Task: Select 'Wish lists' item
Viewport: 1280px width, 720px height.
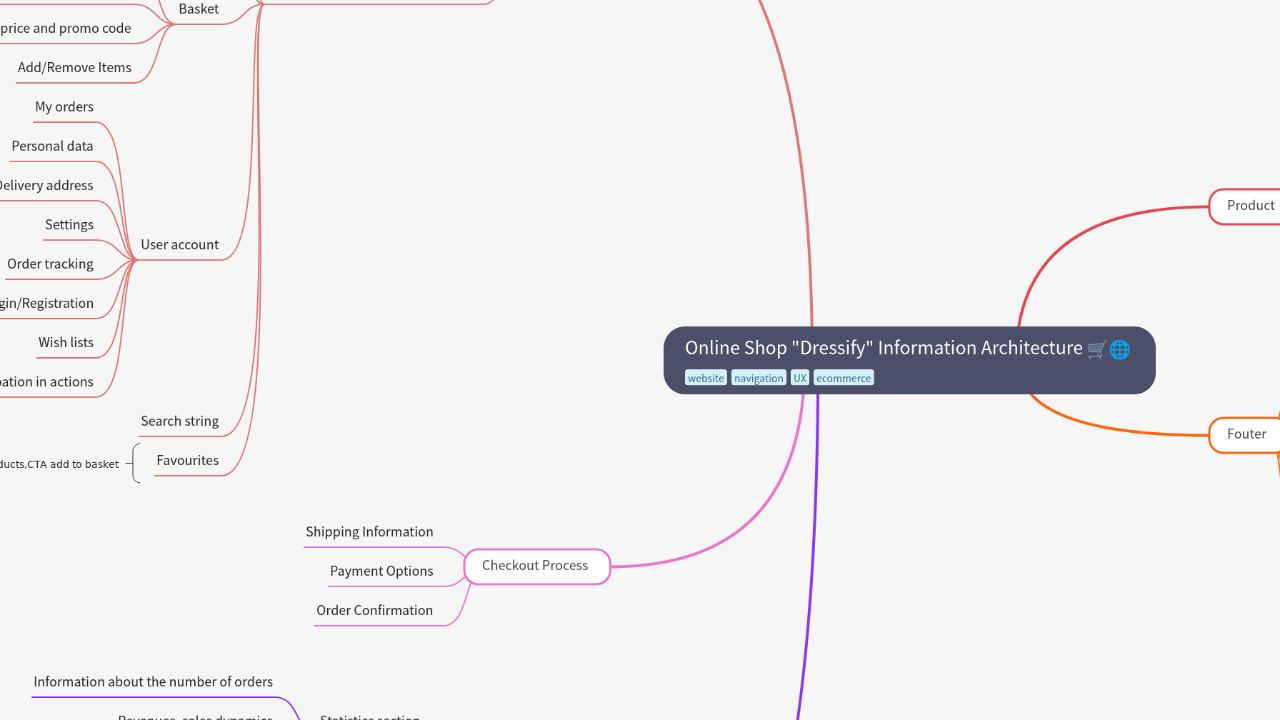Action: [x=66, y=342]
